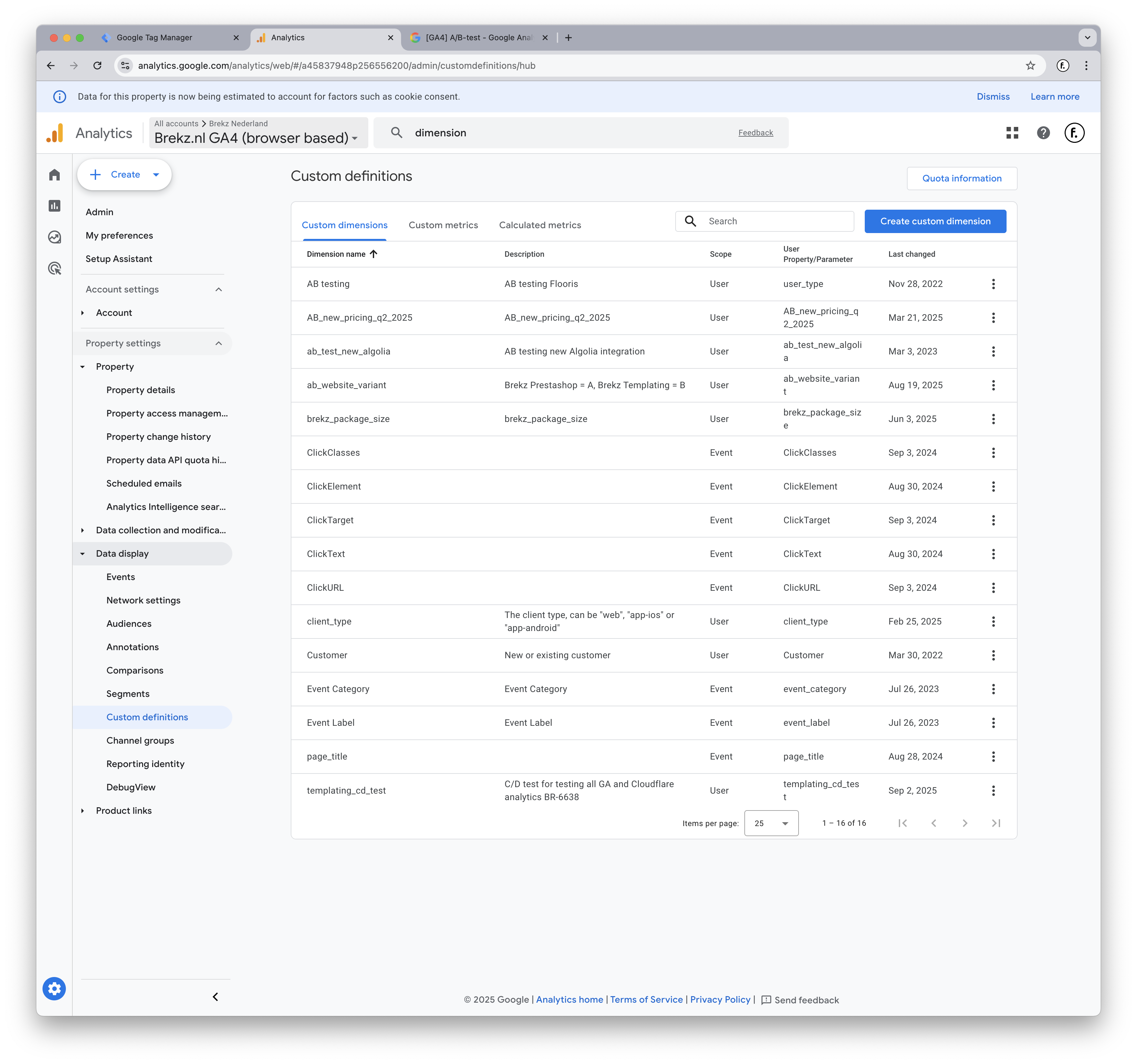Image resolution: width=1137 pixels, height=1064 pixels.
Task: Expand the Product links tree item
Action: [x=82, y=810]
